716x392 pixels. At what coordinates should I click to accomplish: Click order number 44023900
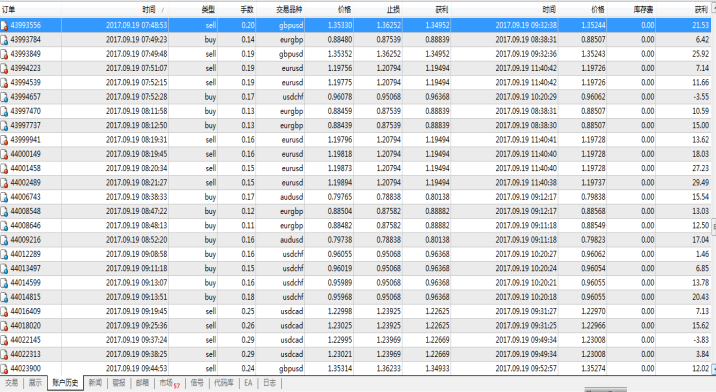26,369
